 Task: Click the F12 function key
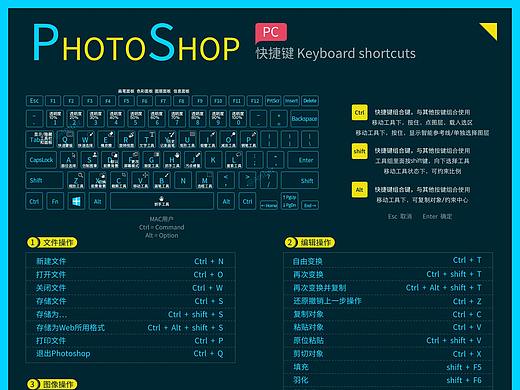255,101
